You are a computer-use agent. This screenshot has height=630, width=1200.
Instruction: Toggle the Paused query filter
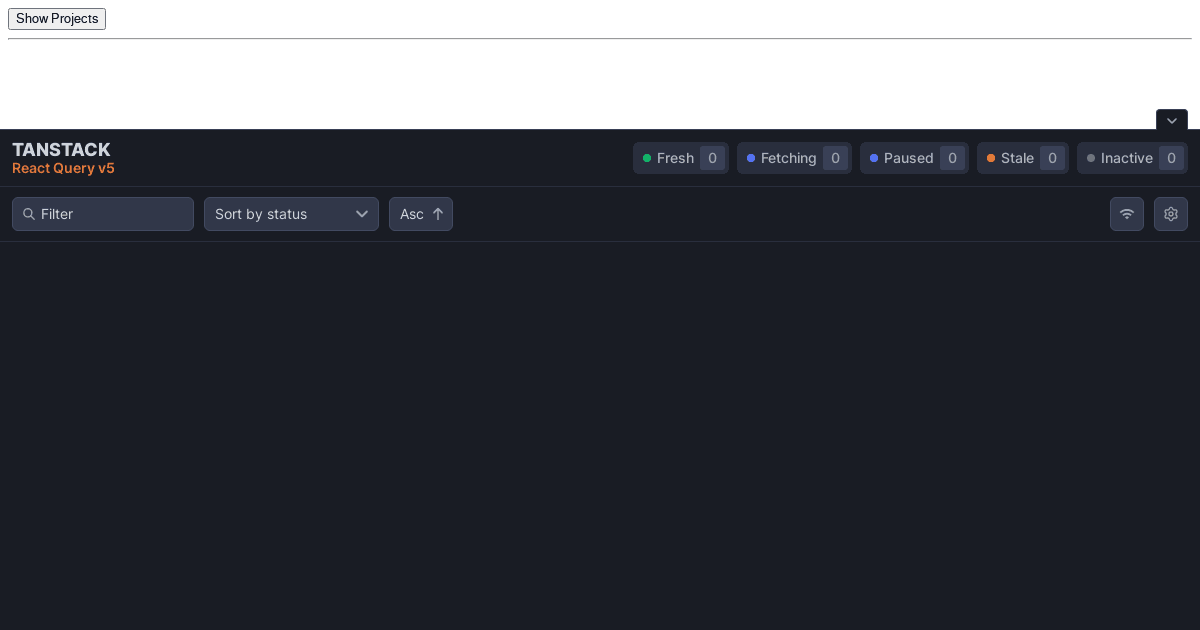pyautogui.click(x=914, y=158)
